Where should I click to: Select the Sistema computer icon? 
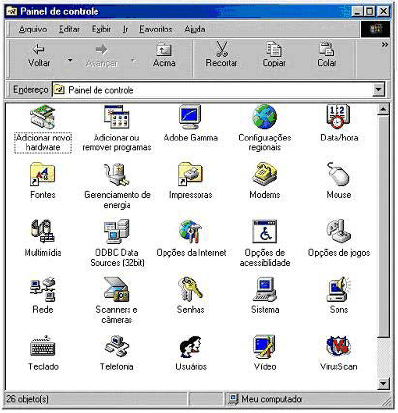(x=265, y=289)
